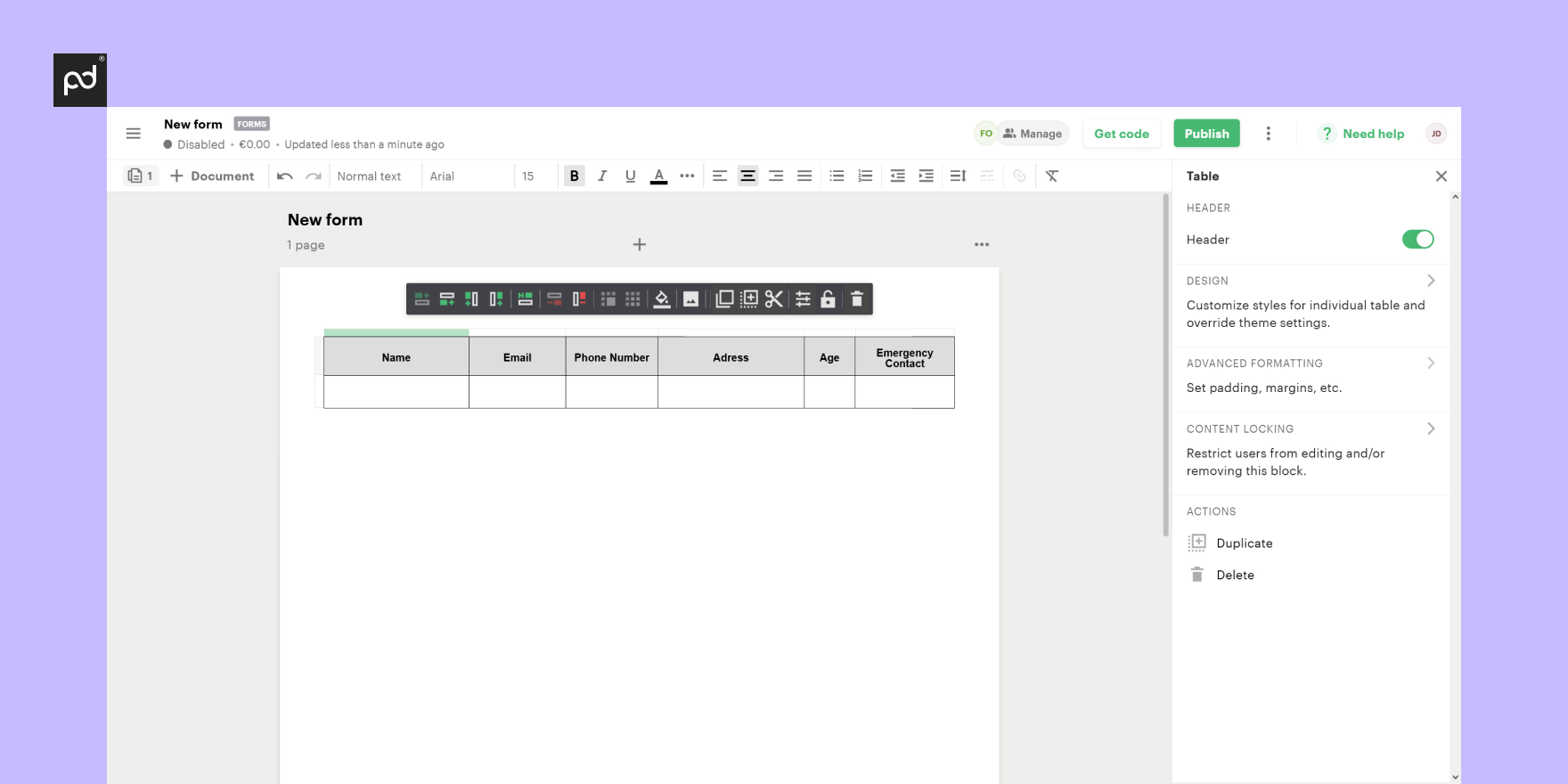
Task: Click the green Publish button
Action: pyautogui.click(x=1206, y=134)
